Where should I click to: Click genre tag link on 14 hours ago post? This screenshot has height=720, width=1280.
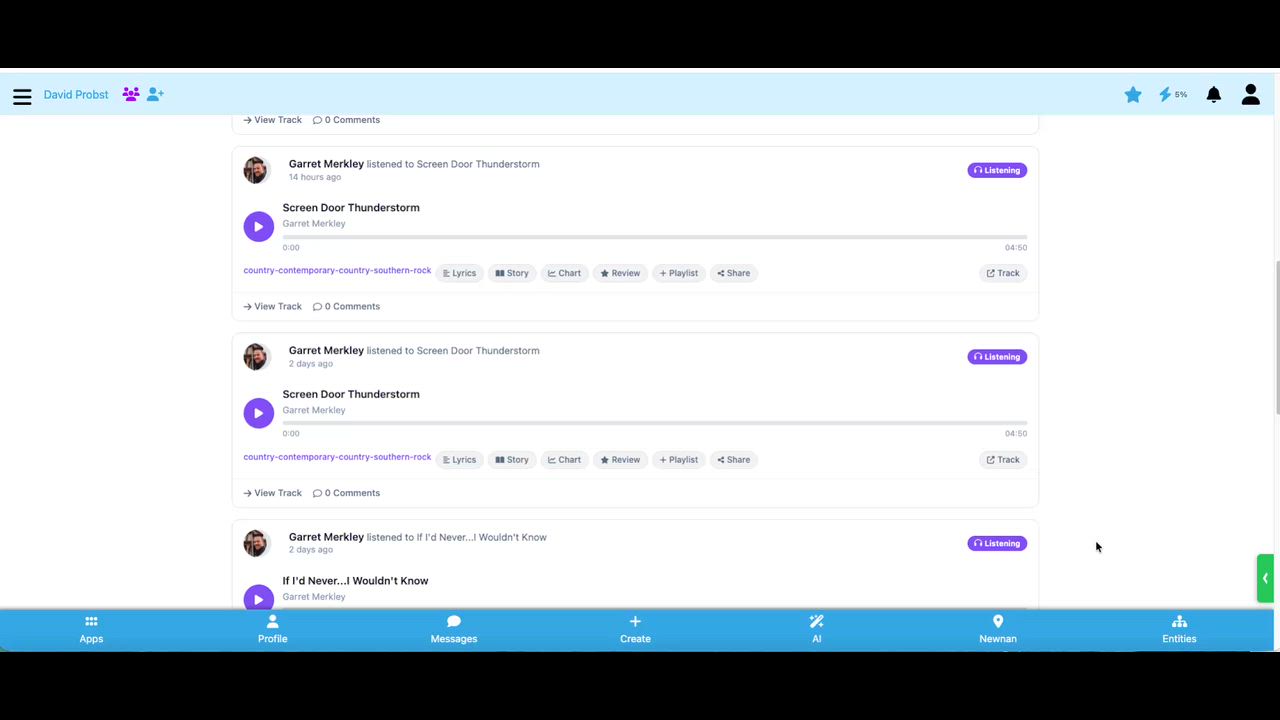(337, 271)
